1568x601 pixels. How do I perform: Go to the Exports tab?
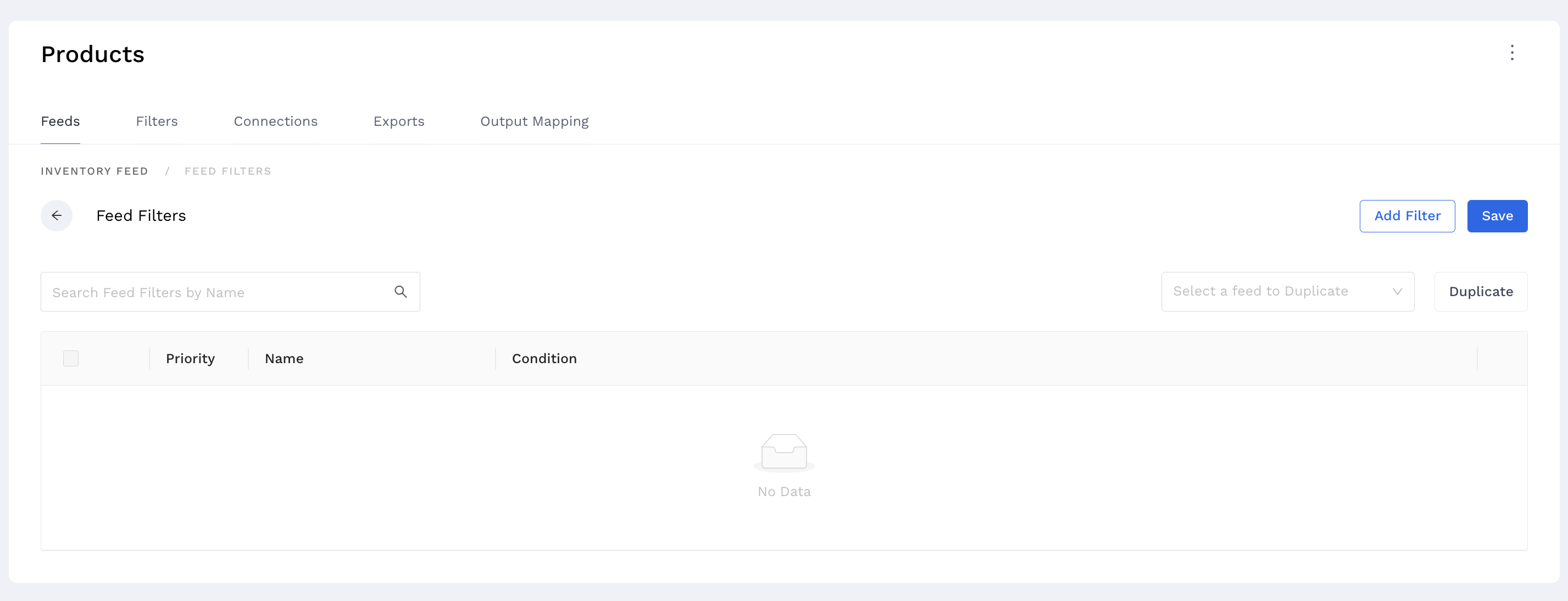[399, 121]
